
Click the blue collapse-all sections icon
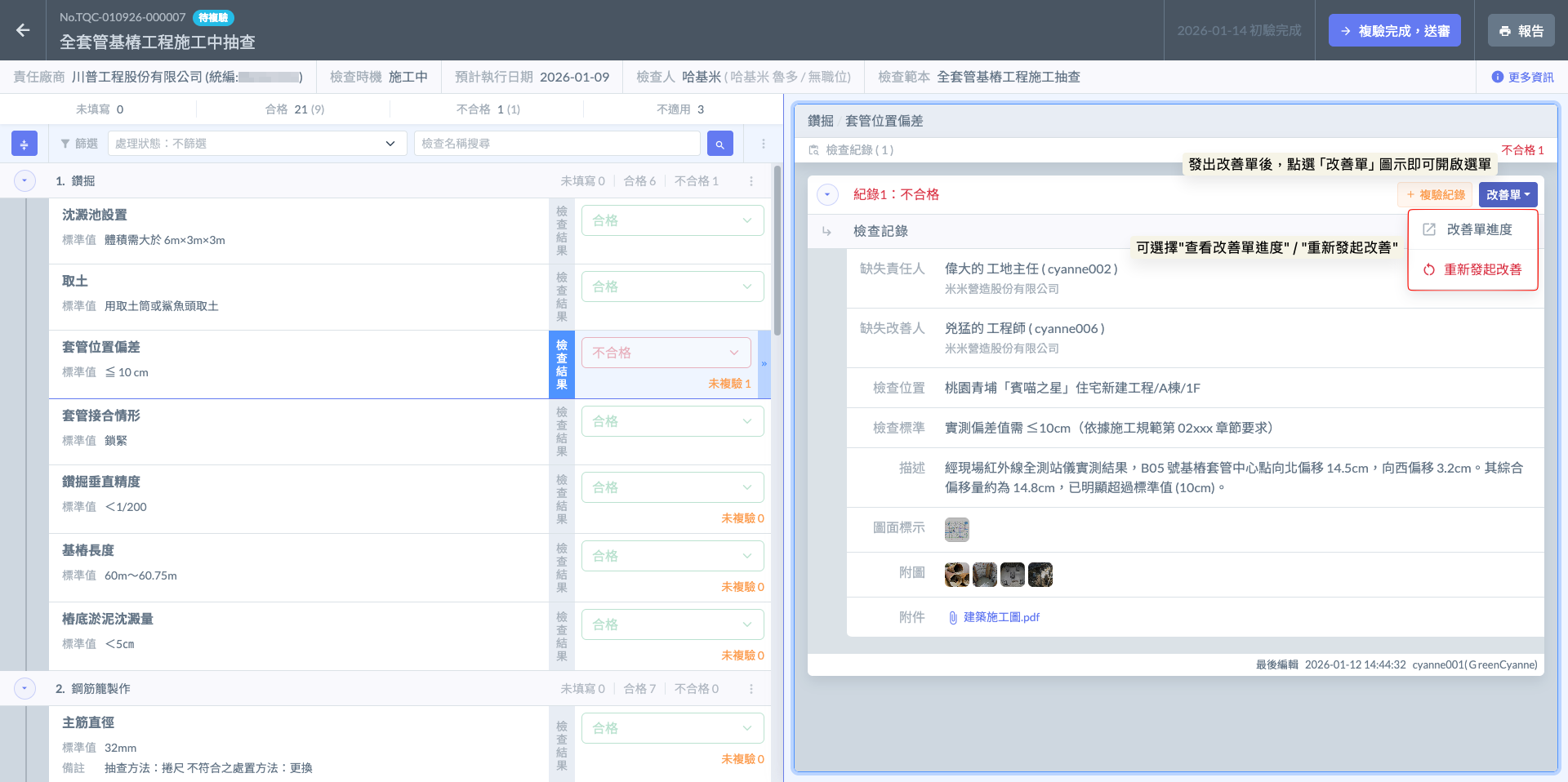24,144
